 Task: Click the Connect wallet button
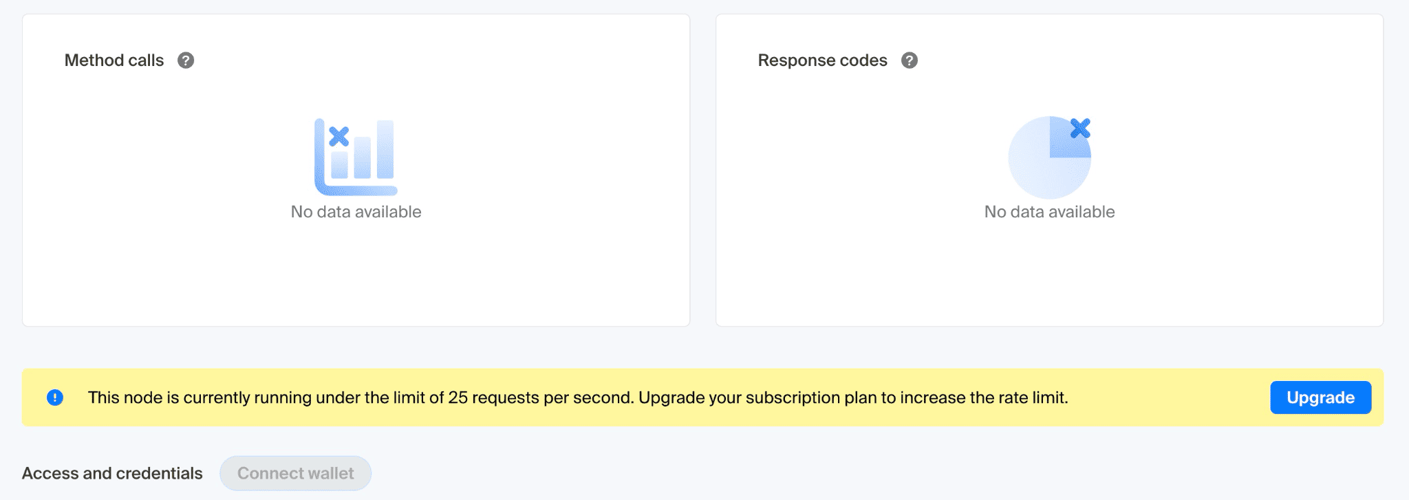click(x=295, y=473)
